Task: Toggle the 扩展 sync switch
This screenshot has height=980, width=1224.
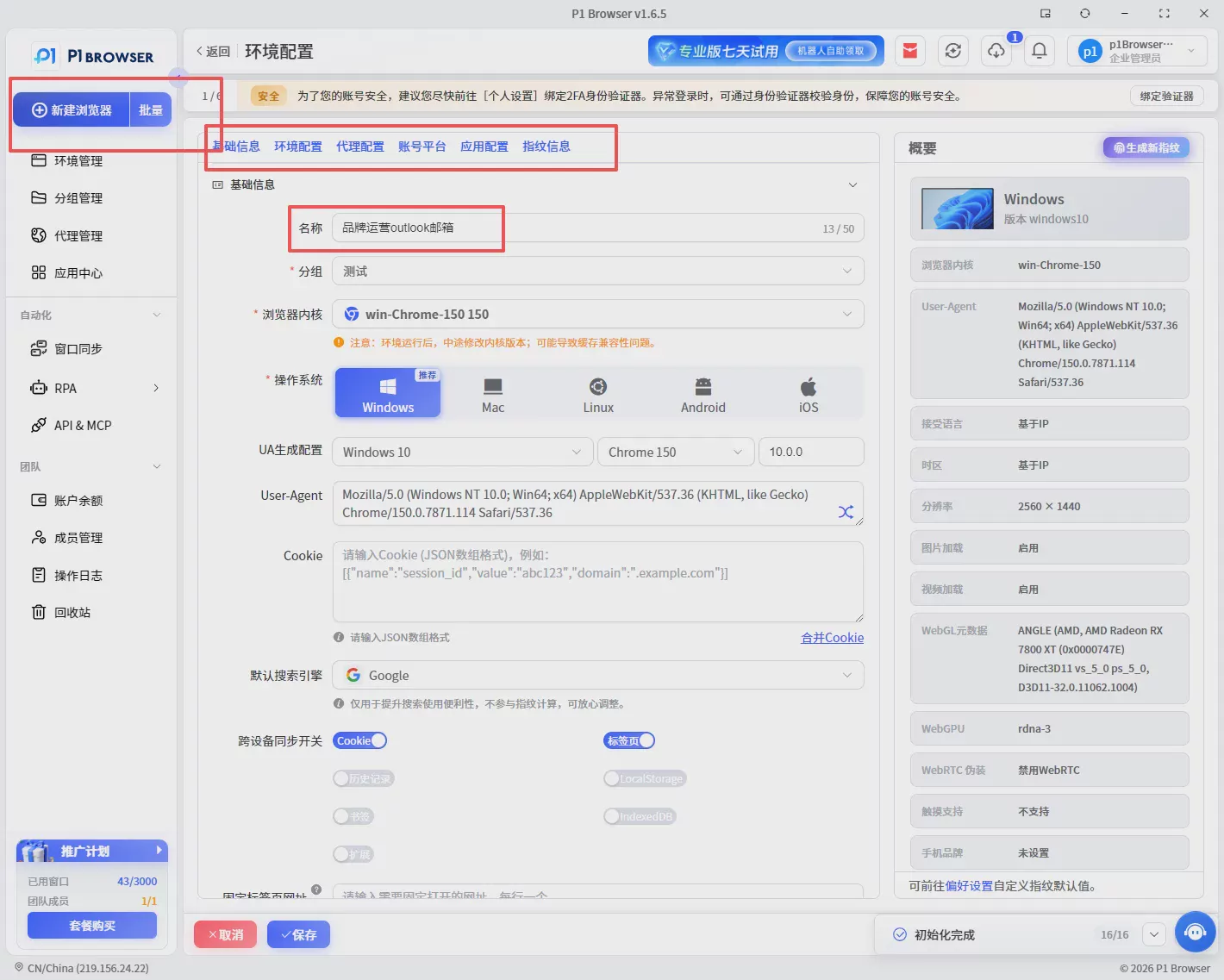Action: coord(353,854)
